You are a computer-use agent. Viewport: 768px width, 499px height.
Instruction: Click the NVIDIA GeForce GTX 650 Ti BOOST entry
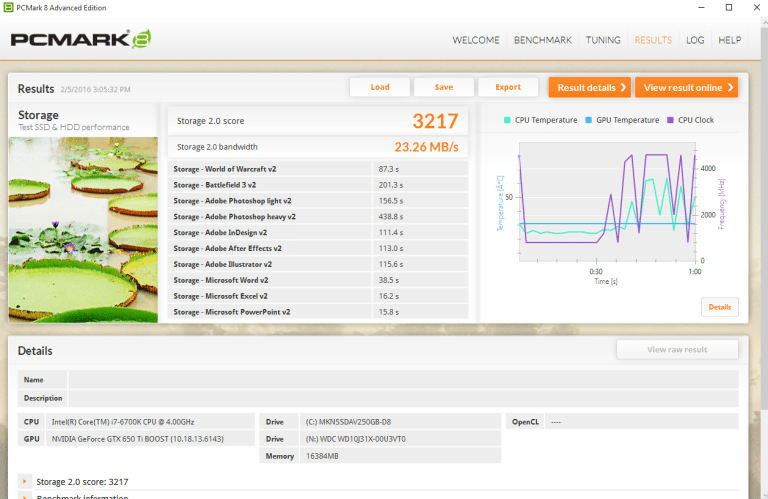[151, 439]
